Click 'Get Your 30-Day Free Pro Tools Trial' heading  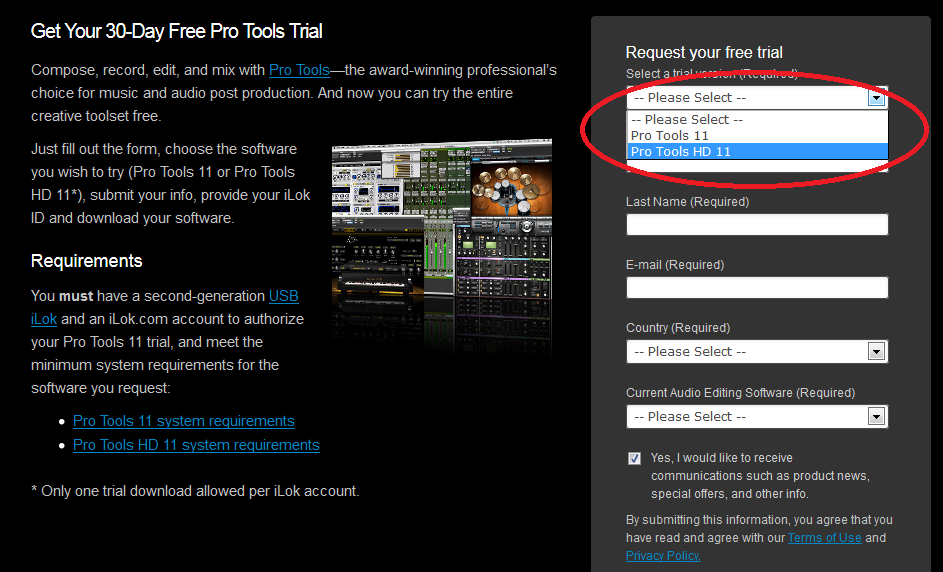pos(177,31)
